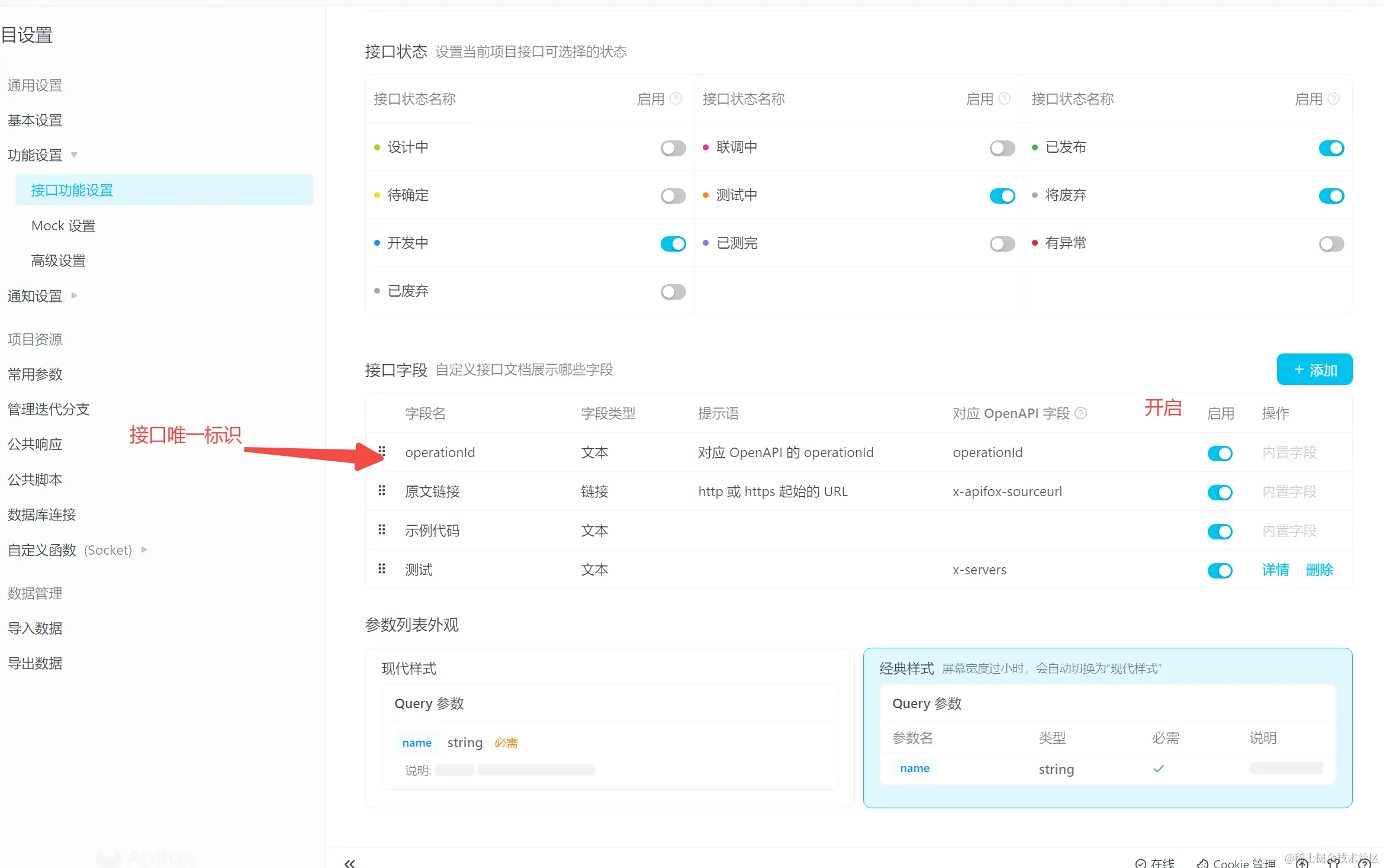The image size is (1383, 868).
Task: Click drag handle icon beside 示例代码
Action: [x=382, y=530]
